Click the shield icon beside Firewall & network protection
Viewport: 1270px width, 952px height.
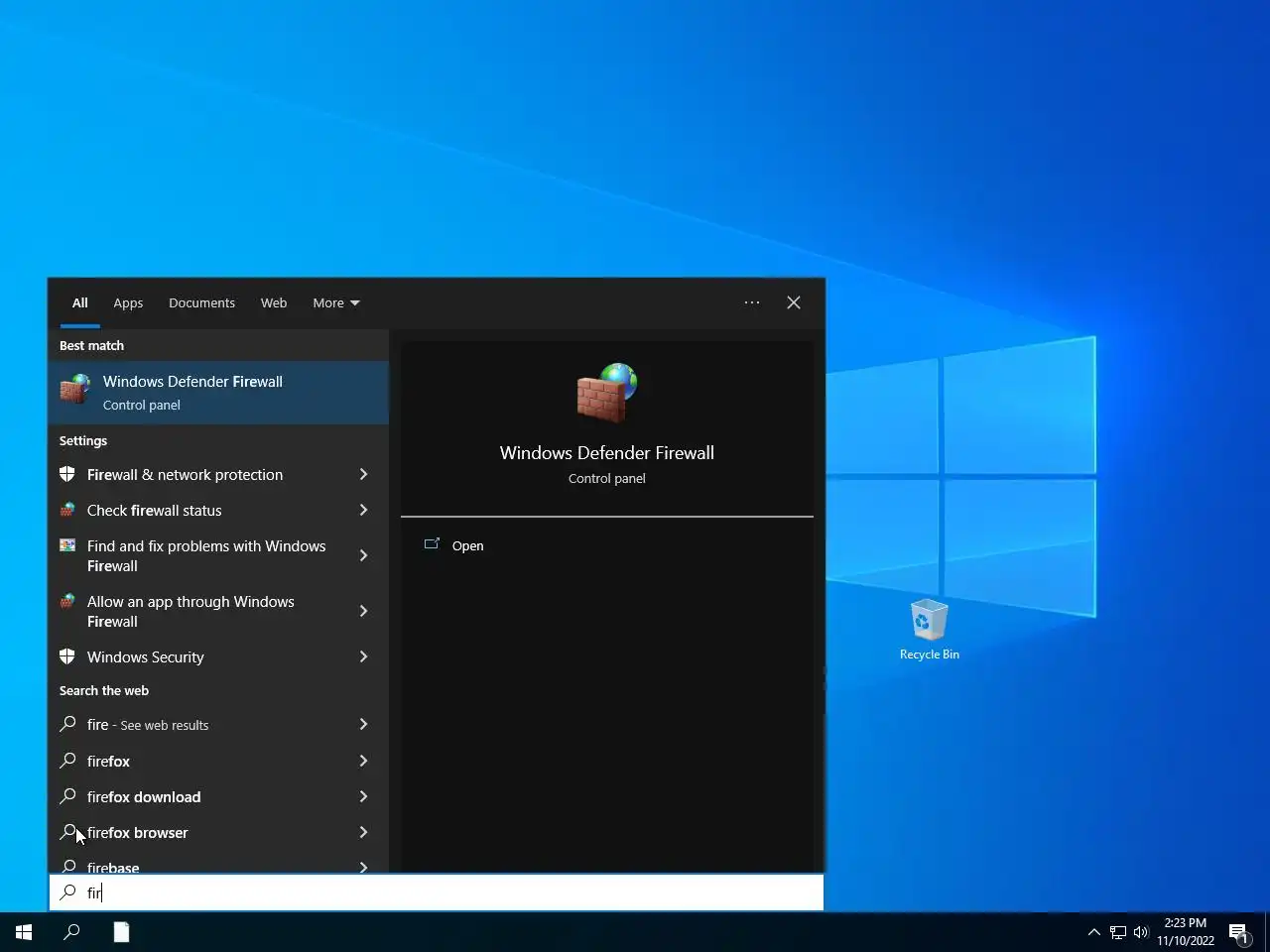click(67, 474)
